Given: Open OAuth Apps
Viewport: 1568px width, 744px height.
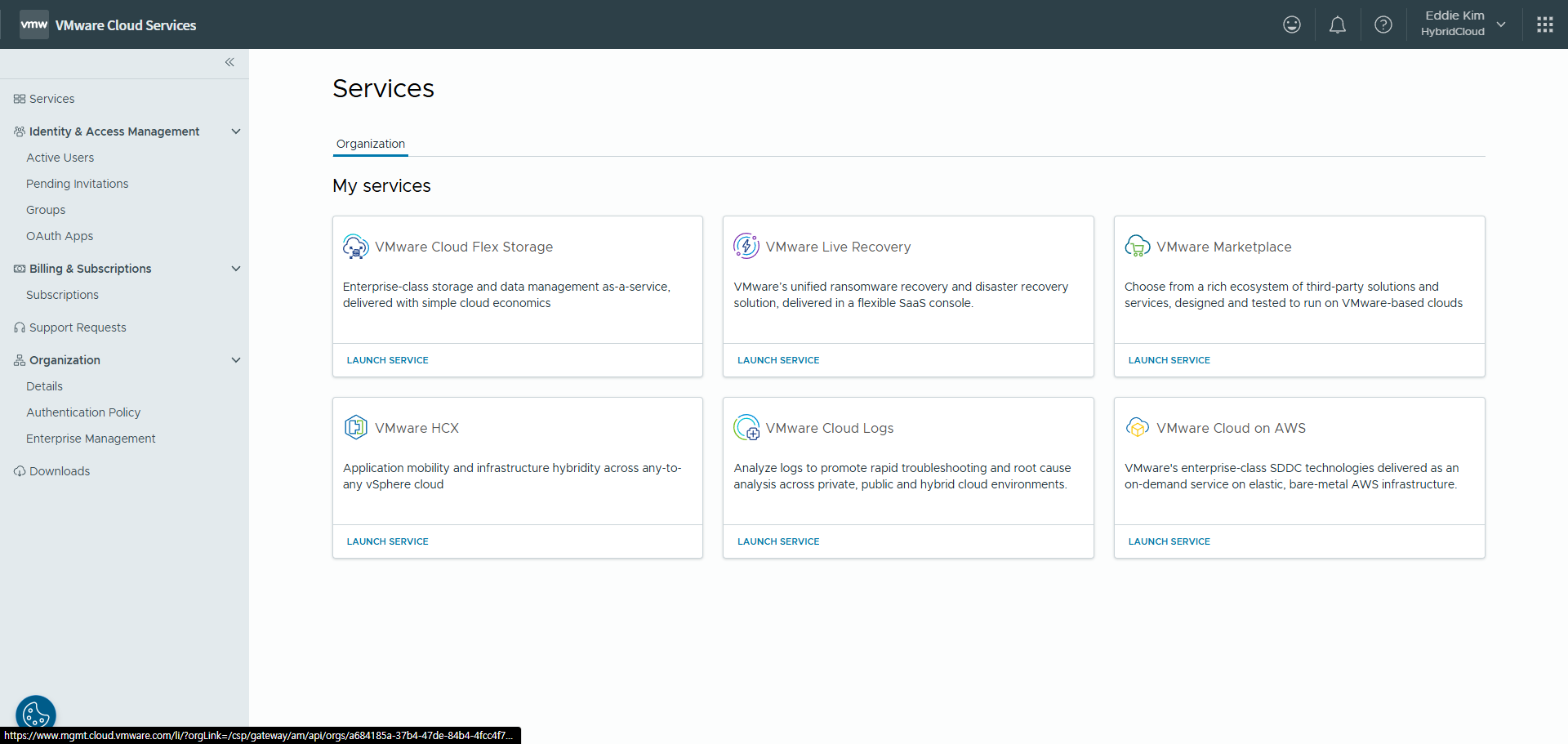Looking at the screenshot, I should [x=60, y=236].
